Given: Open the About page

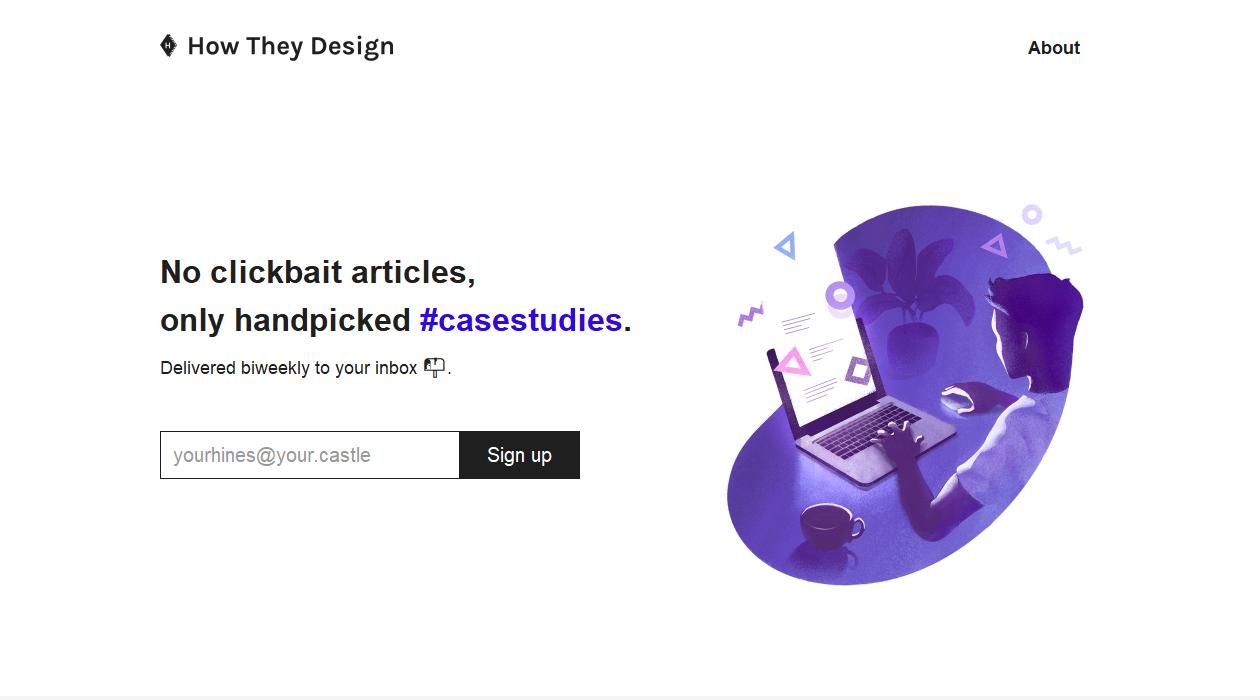Looking at the screenshot, I should [x=1053, y=48].
